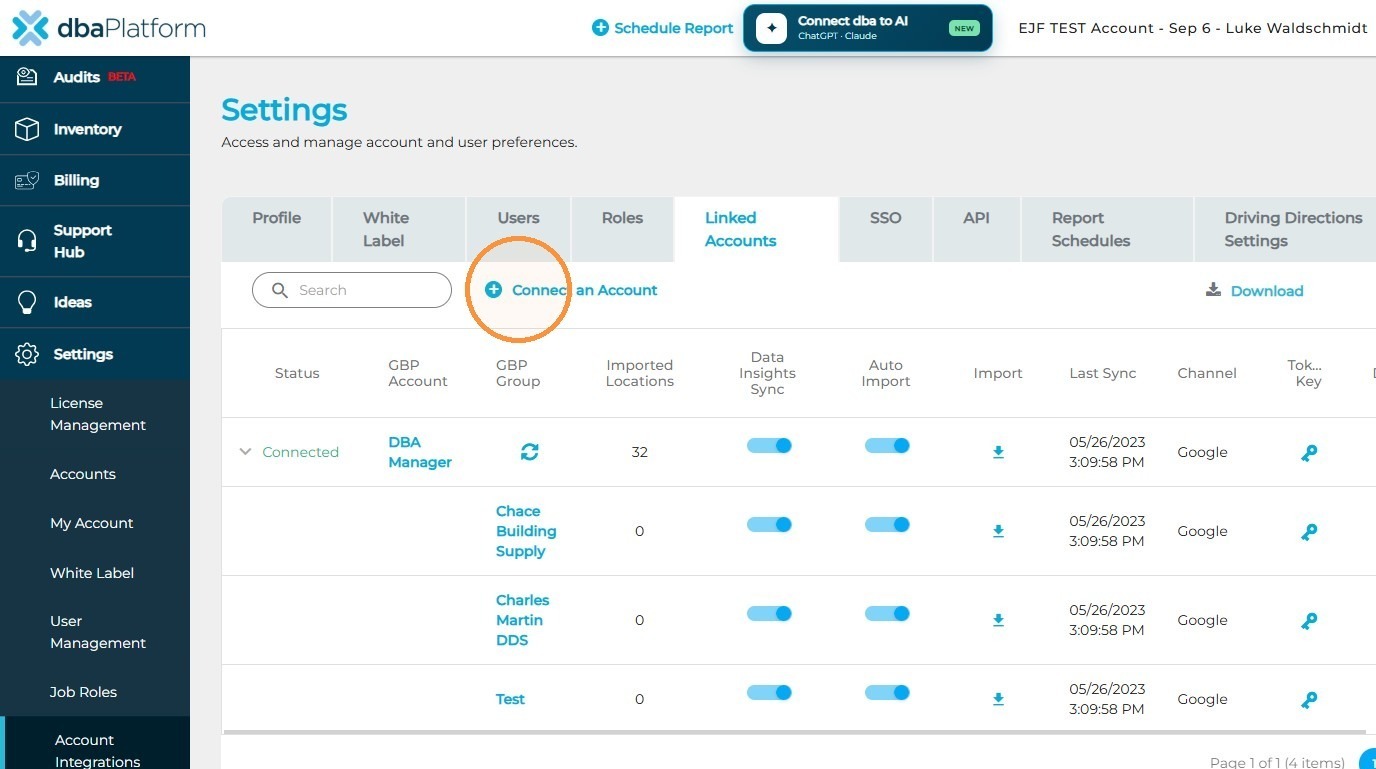Click import icon in Test row
This screenshot has height=769, width=1376.
tap(998, 699)
